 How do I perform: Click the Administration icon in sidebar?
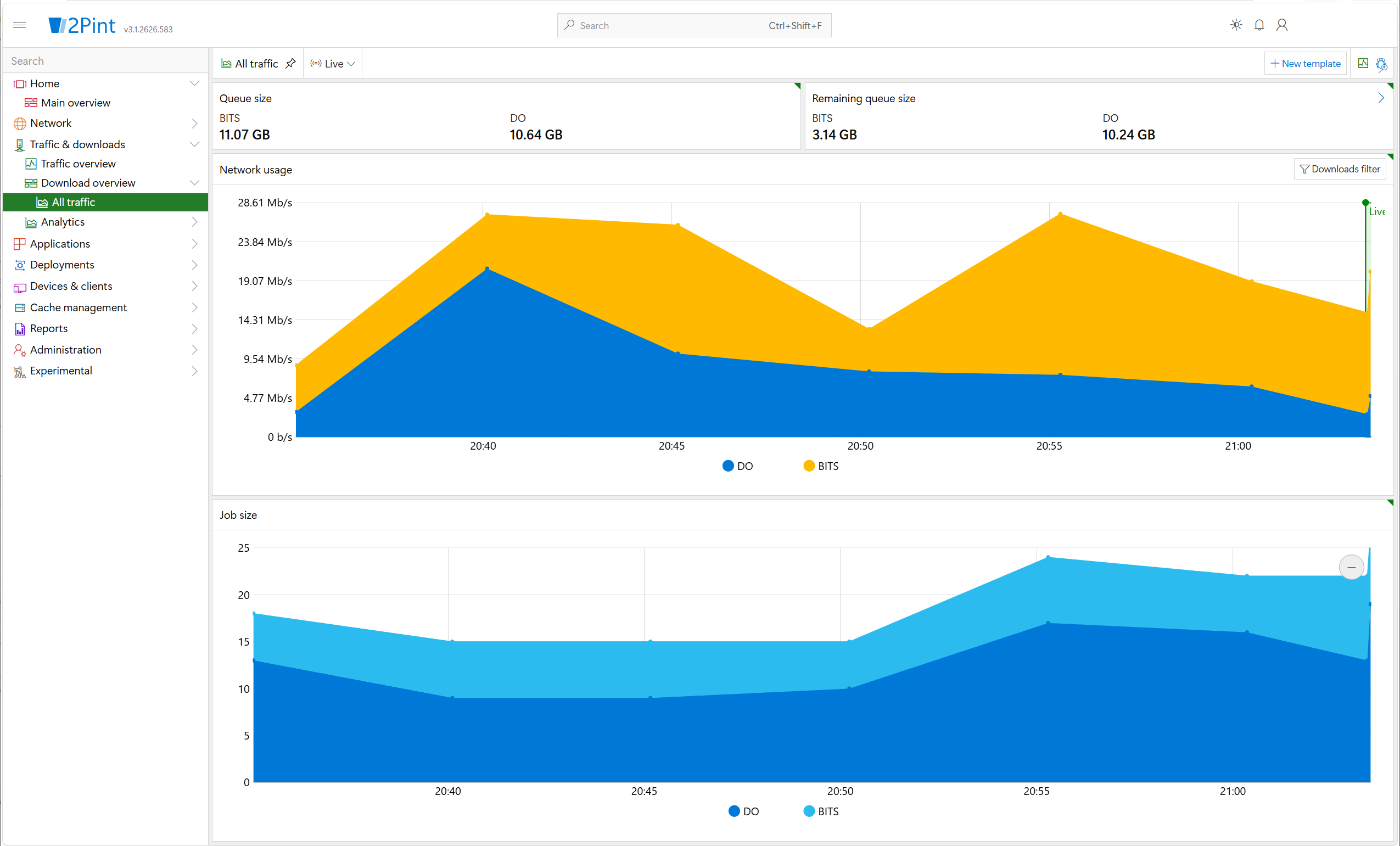[x=19, y=350]
